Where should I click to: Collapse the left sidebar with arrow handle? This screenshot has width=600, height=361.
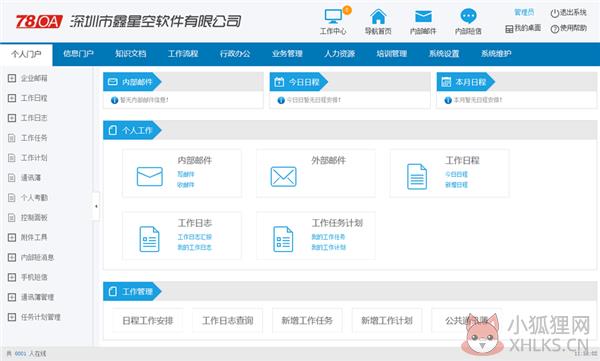[96, 206]
